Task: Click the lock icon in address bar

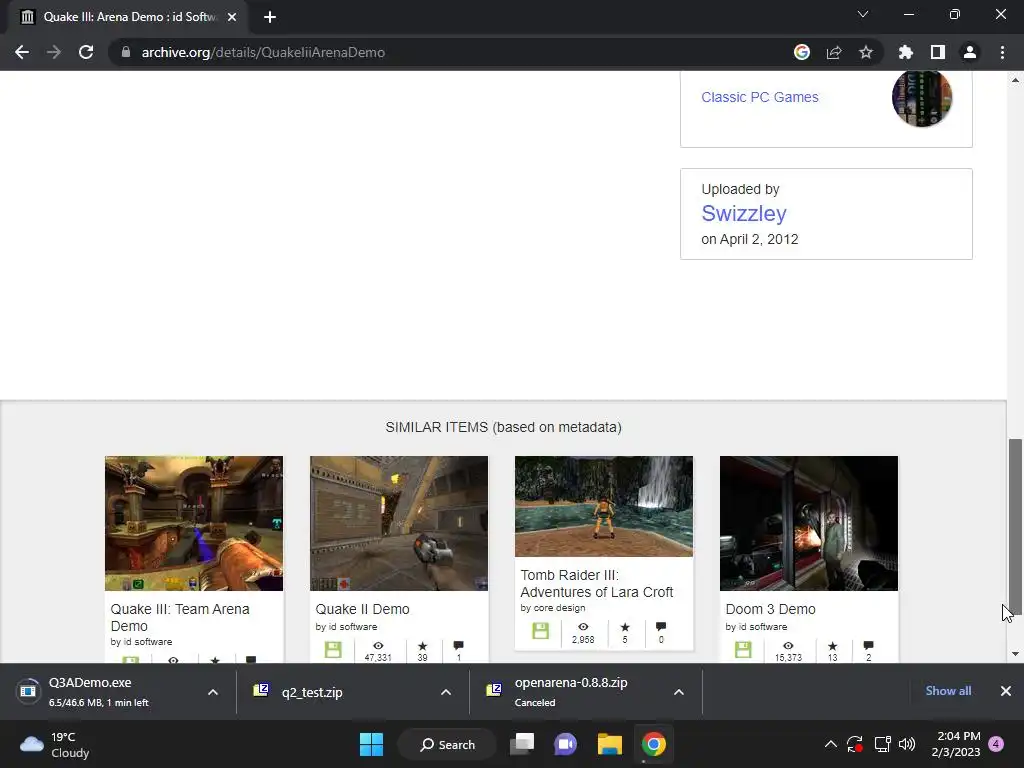Action: (126, 52)
